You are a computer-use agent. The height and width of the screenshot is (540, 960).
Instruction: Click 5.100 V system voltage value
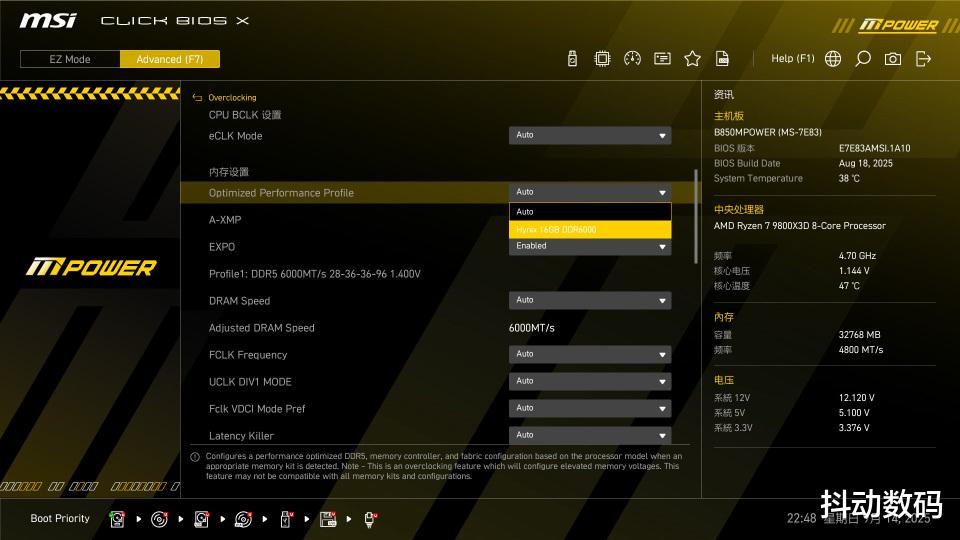(854, 413)
